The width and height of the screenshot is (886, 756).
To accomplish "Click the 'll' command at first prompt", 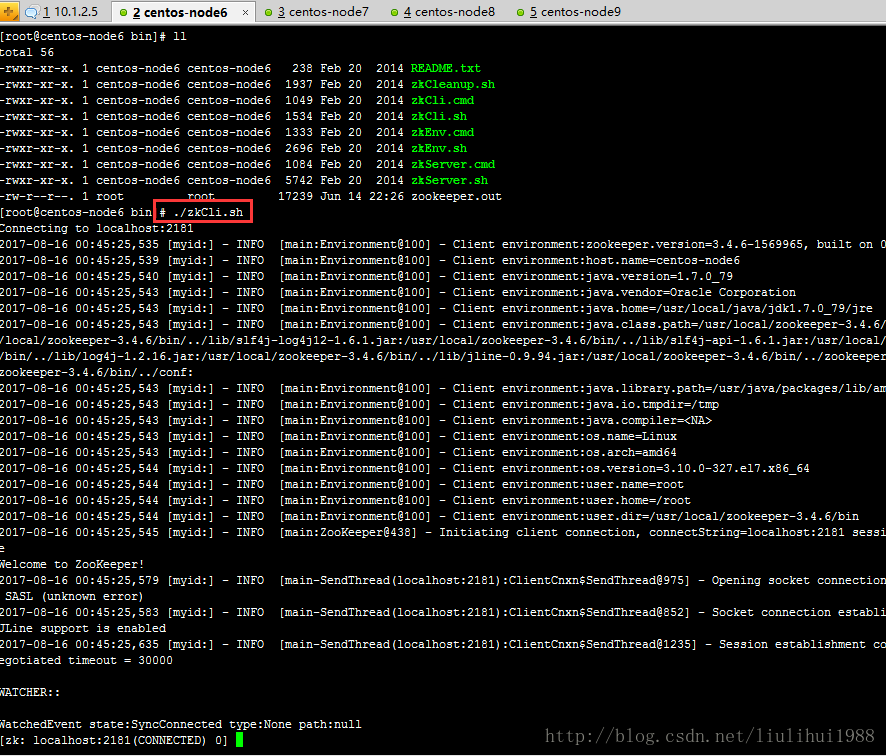I will click(180, 36).
